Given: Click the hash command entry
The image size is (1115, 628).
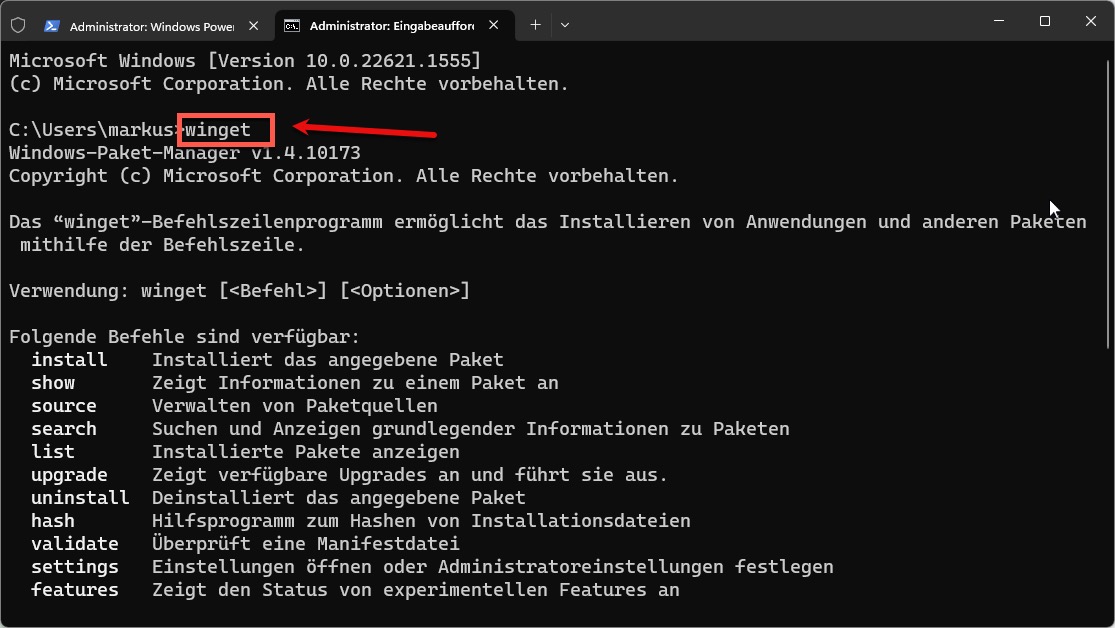Looking at the screenshot, I should click(52, 520).
